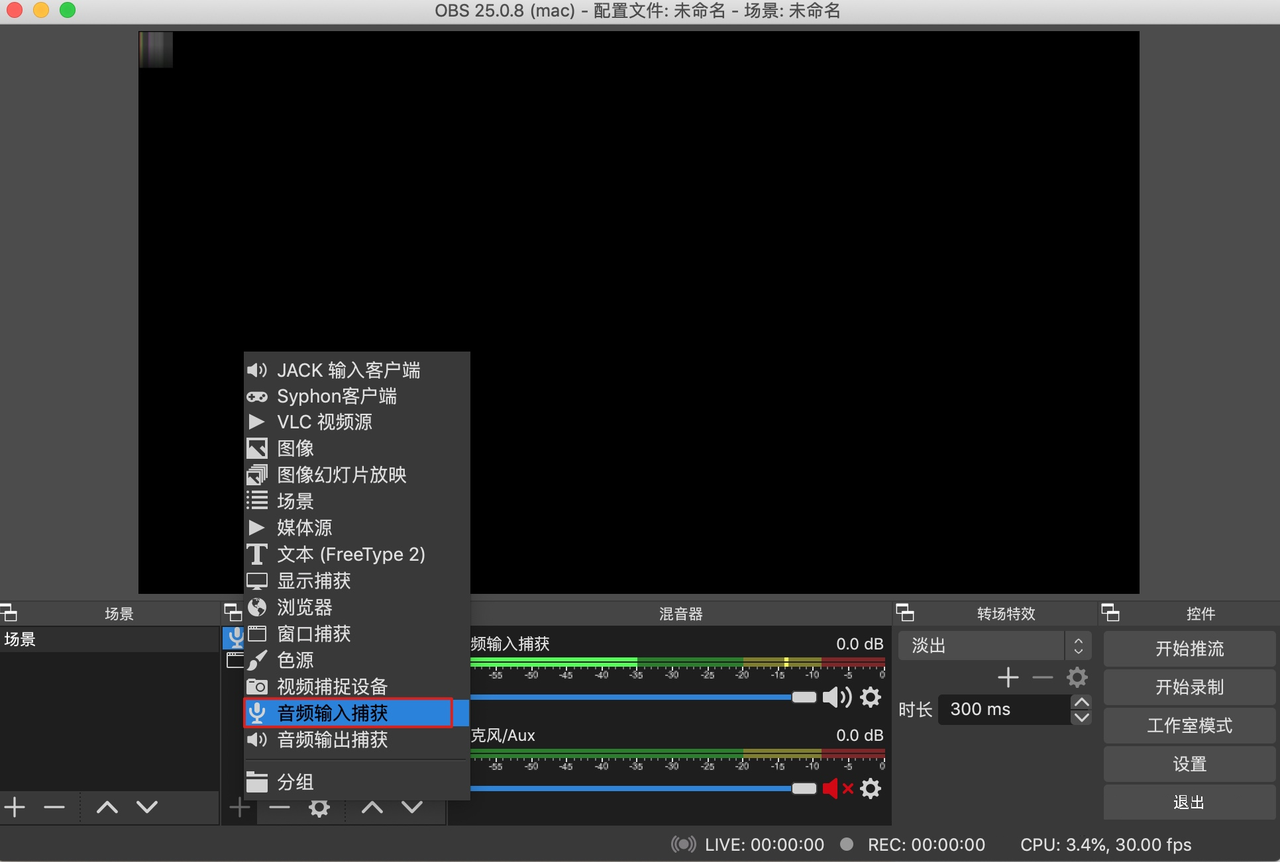The height and width of the screenshot is (862, 1280).
Task: Choose Display Capture from source menu
Action: [314, 581]
